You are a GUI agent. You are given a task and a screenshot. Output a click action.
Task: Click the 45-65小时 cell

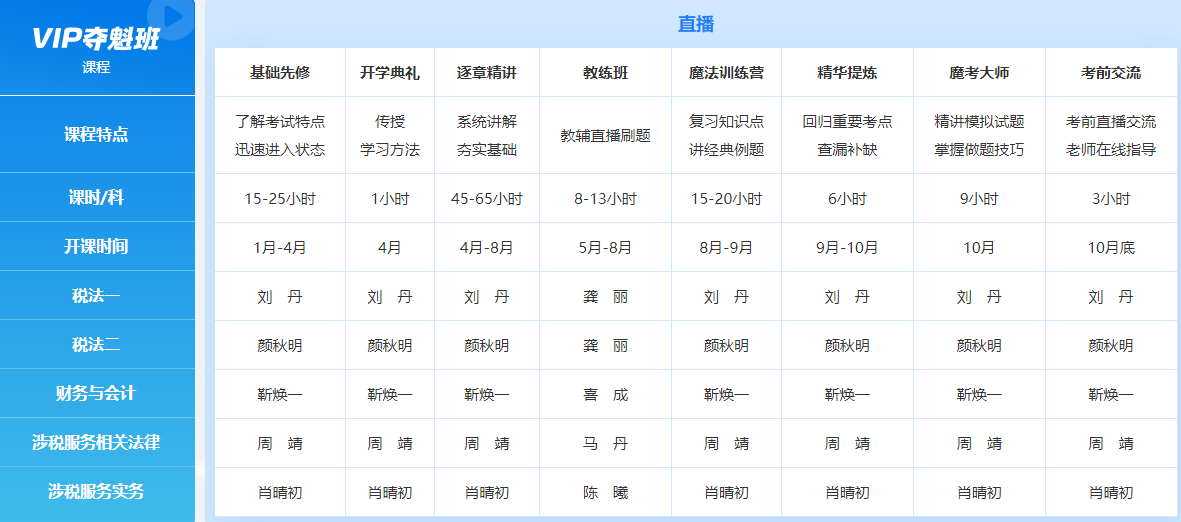[x=487, y=199]
